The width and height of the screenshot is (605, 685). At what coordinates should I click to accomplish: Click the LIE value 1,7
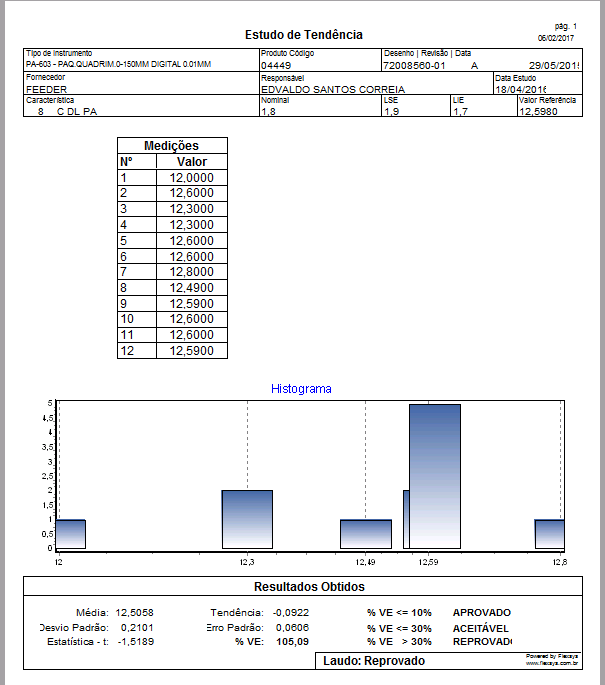(460, 112)
